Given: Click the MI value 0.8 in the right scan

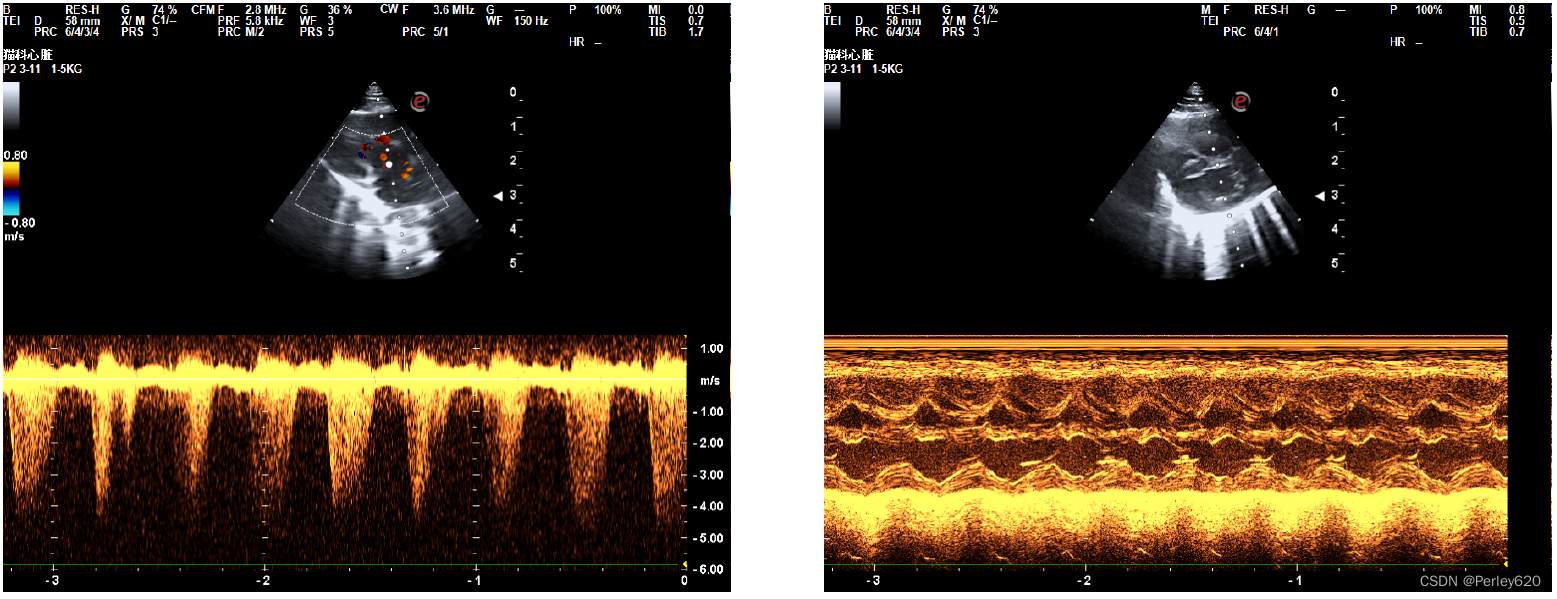Looking at the screenshot, I should 1517,9.
